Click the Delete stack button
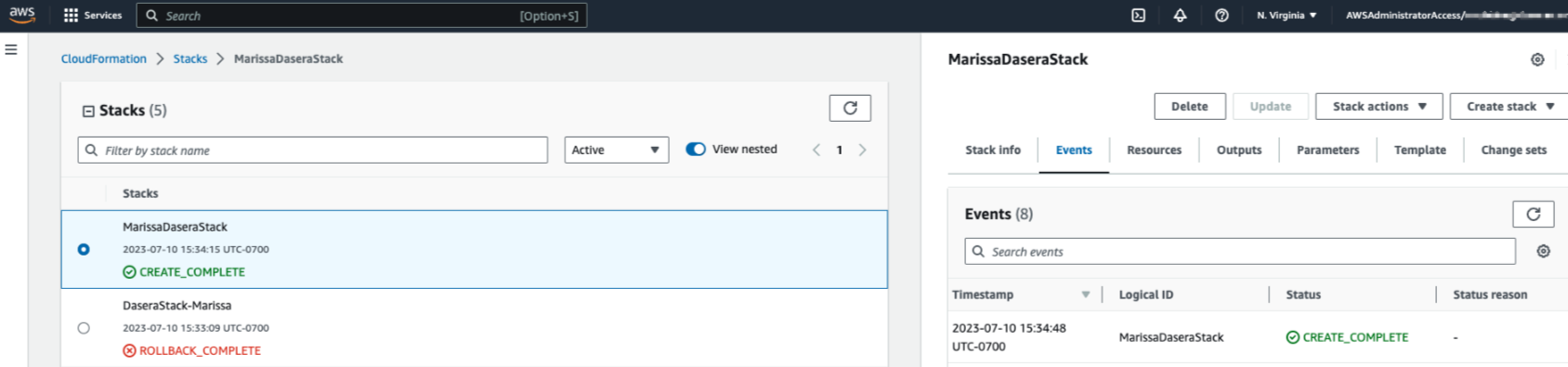The height and width of the screenshot is (367, 1568). pos(1190,107)
